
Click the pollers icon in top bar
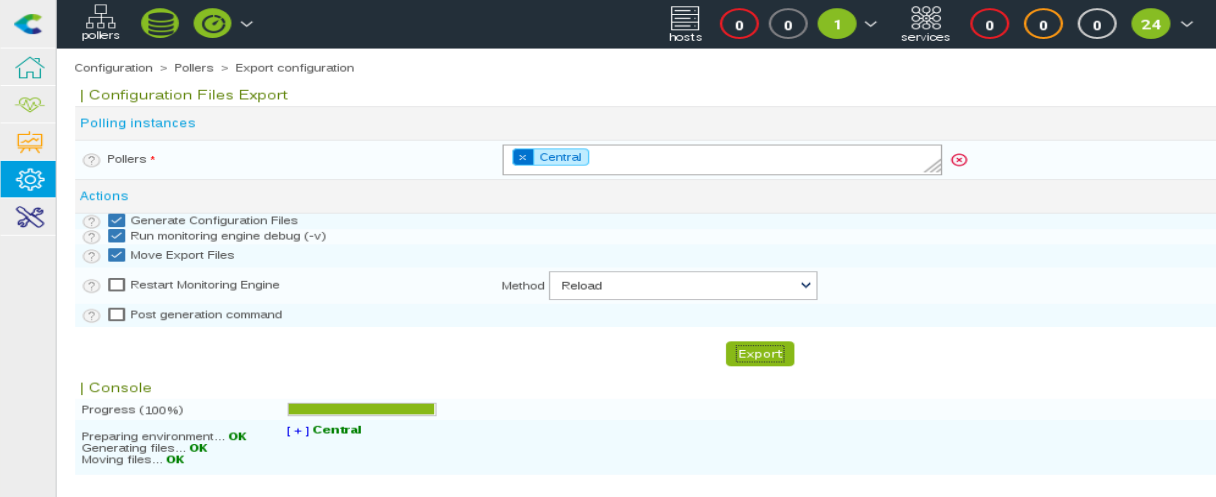click(101, 23)
